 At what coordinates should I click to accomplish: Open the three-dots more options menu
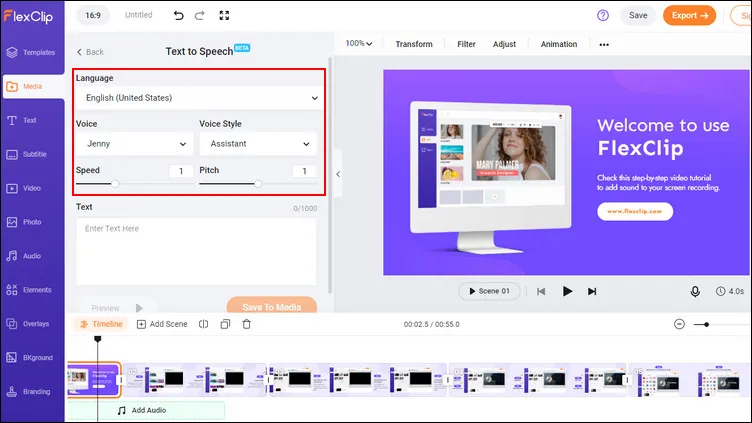click(x=604, y=45)
